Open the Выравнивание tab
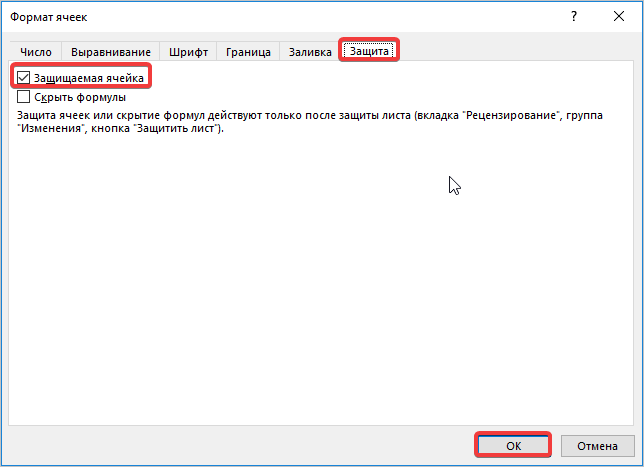This screenshot has width=644, height=467. click(x=111, y=52)
